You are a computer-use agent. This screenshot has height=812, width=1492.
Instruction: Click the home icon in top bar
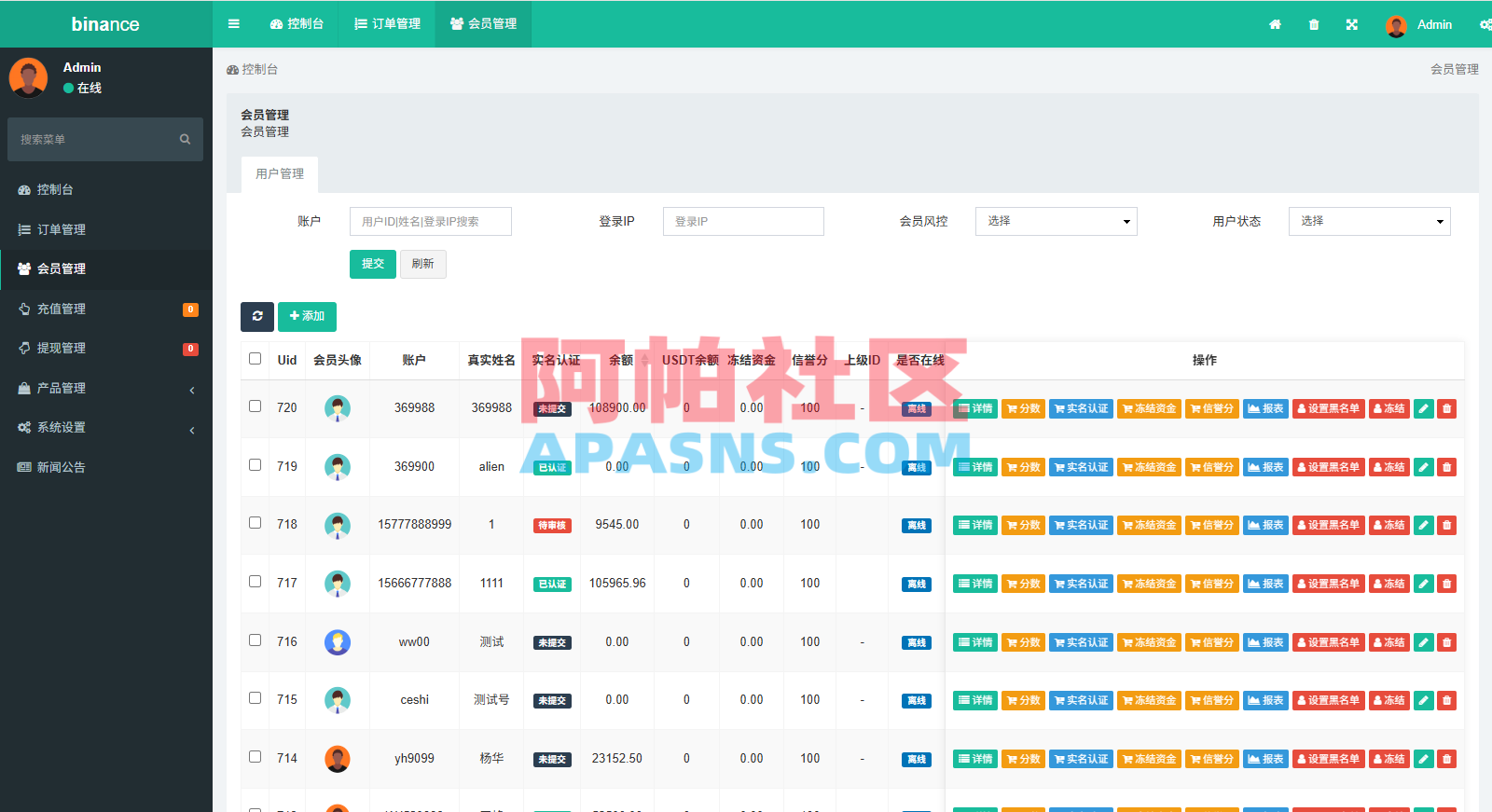point(1275,25)
